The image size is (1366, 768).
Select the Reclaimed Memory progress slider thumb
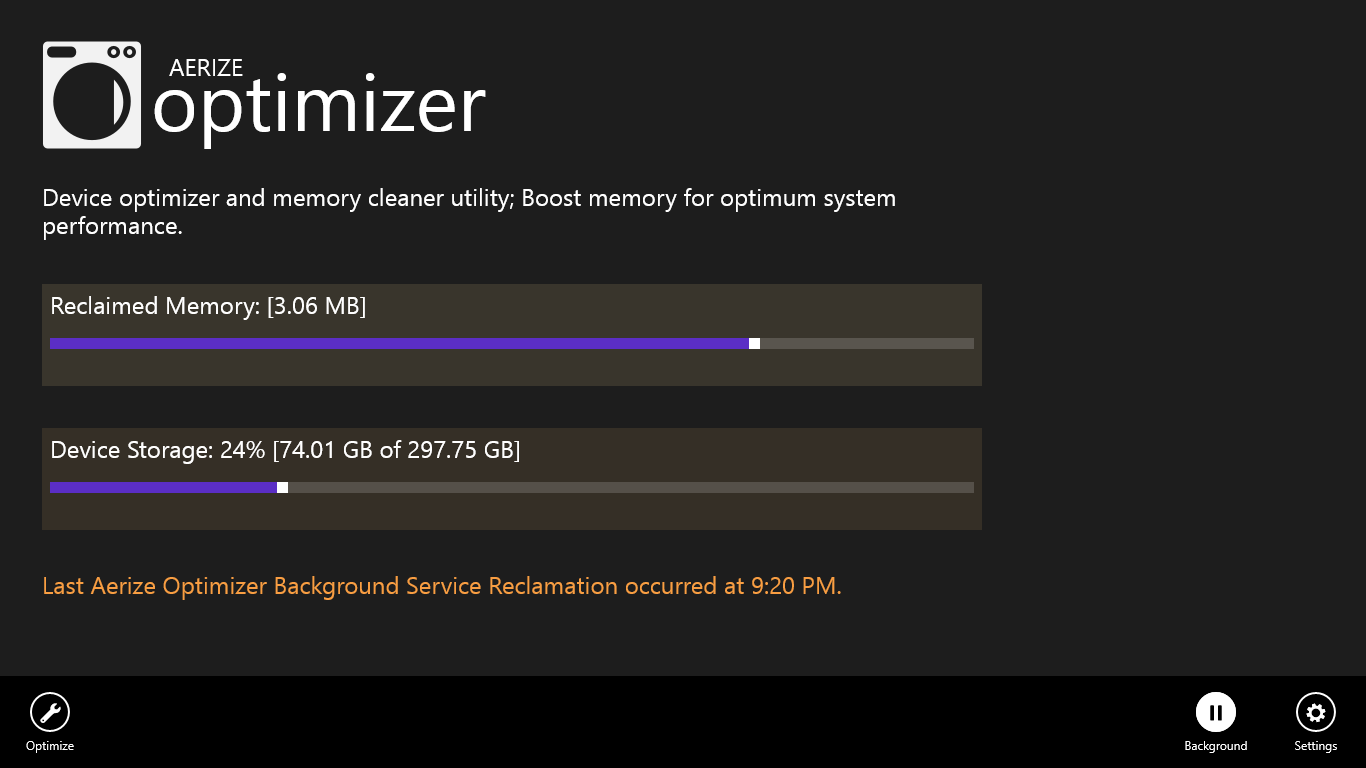pyautogui.click(x=754, y=343)
